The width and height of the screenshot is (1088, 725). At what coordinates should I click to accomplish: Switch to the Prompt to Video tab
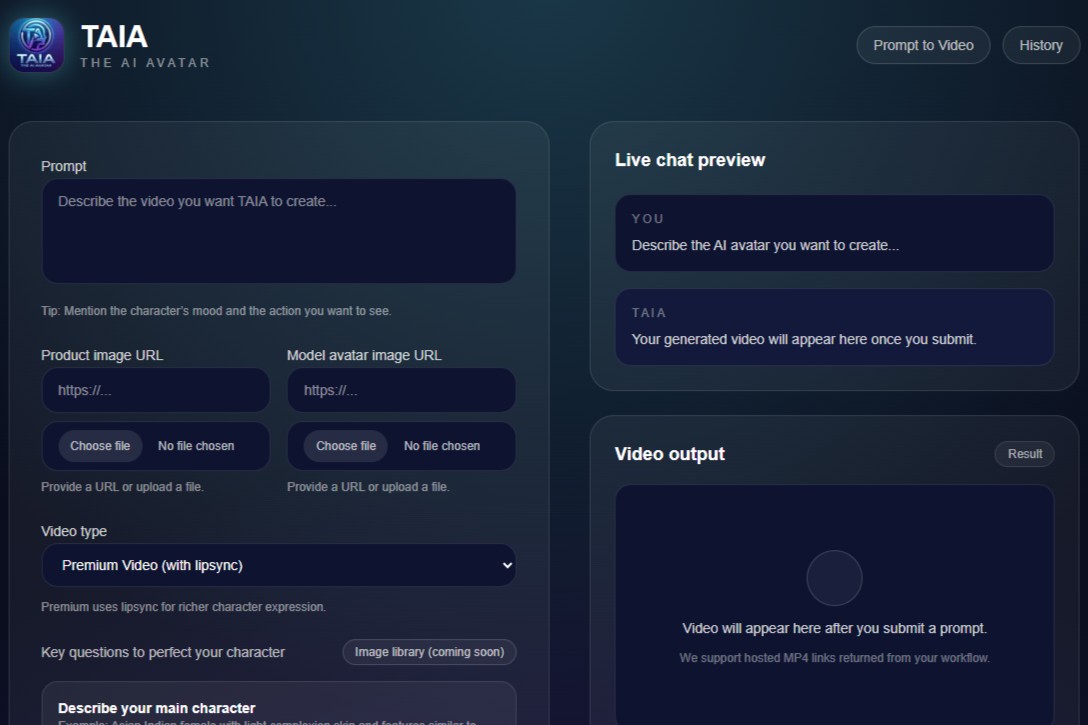[x=922, y=45]
